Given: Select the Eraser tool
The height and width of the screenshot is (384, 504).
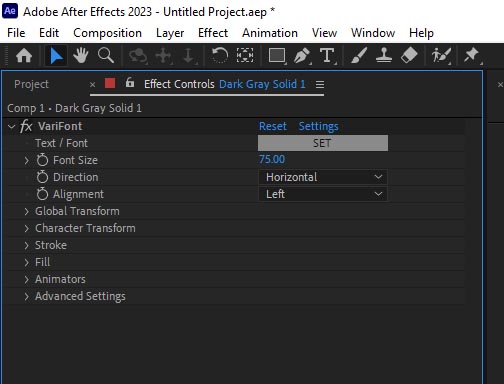Looking at the screenshot, I should coord(409,55).
